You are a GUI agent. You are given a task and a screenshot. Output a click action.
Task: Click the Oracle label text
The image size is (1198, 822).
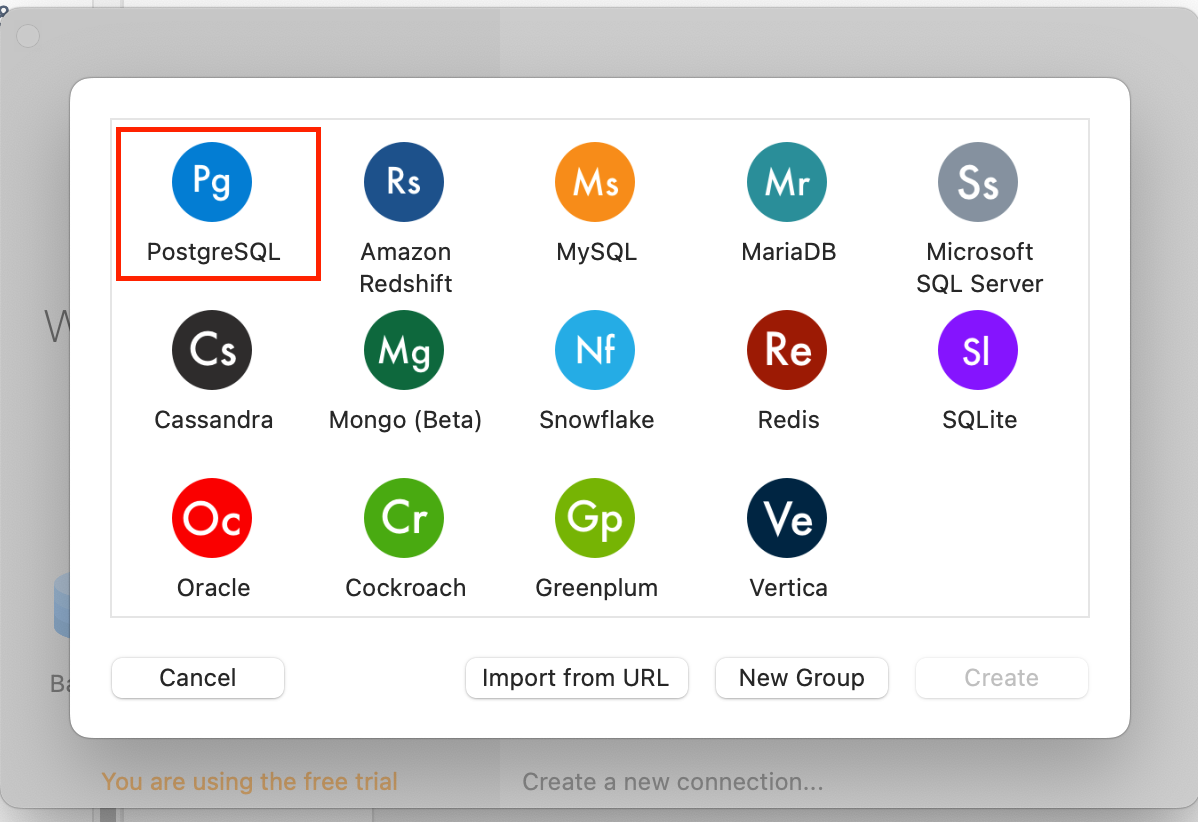tap(213, 587)
